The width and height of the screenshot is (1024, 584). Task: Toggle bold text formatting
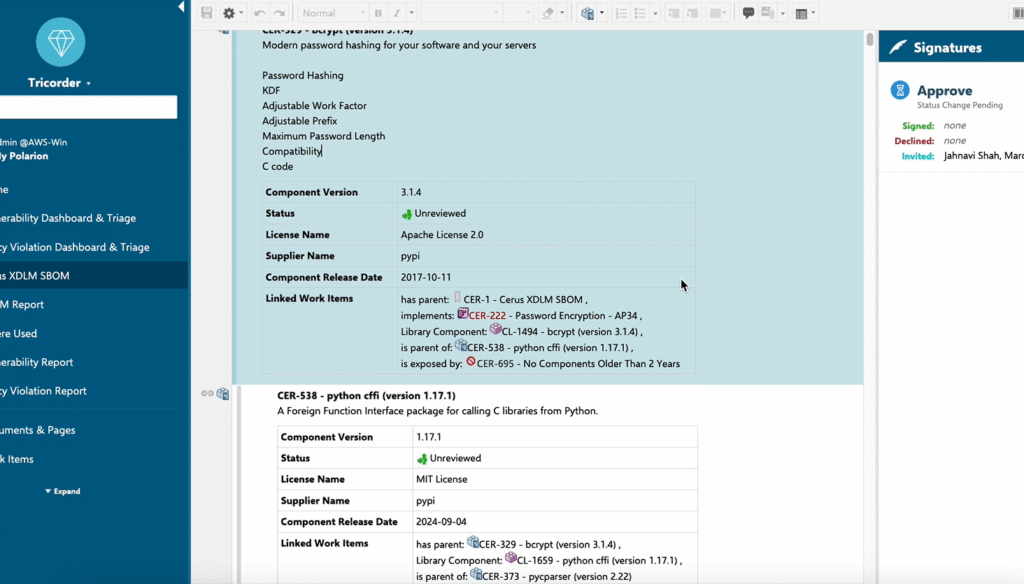[x=378, y=13]
